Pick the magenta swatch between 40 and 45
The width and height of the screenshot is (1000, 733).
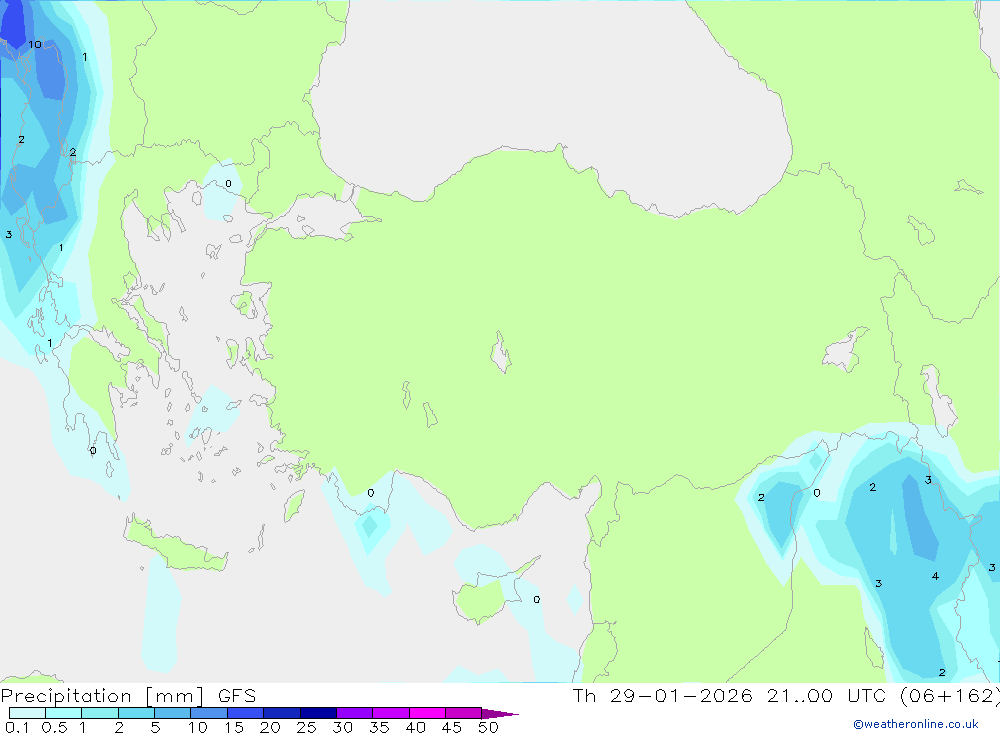(427, 713)
